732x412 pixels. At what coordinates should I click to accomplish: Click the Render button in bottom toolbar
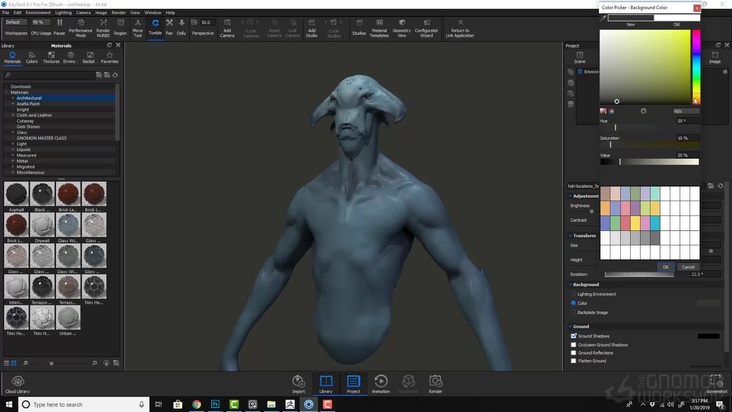point(435,383)
